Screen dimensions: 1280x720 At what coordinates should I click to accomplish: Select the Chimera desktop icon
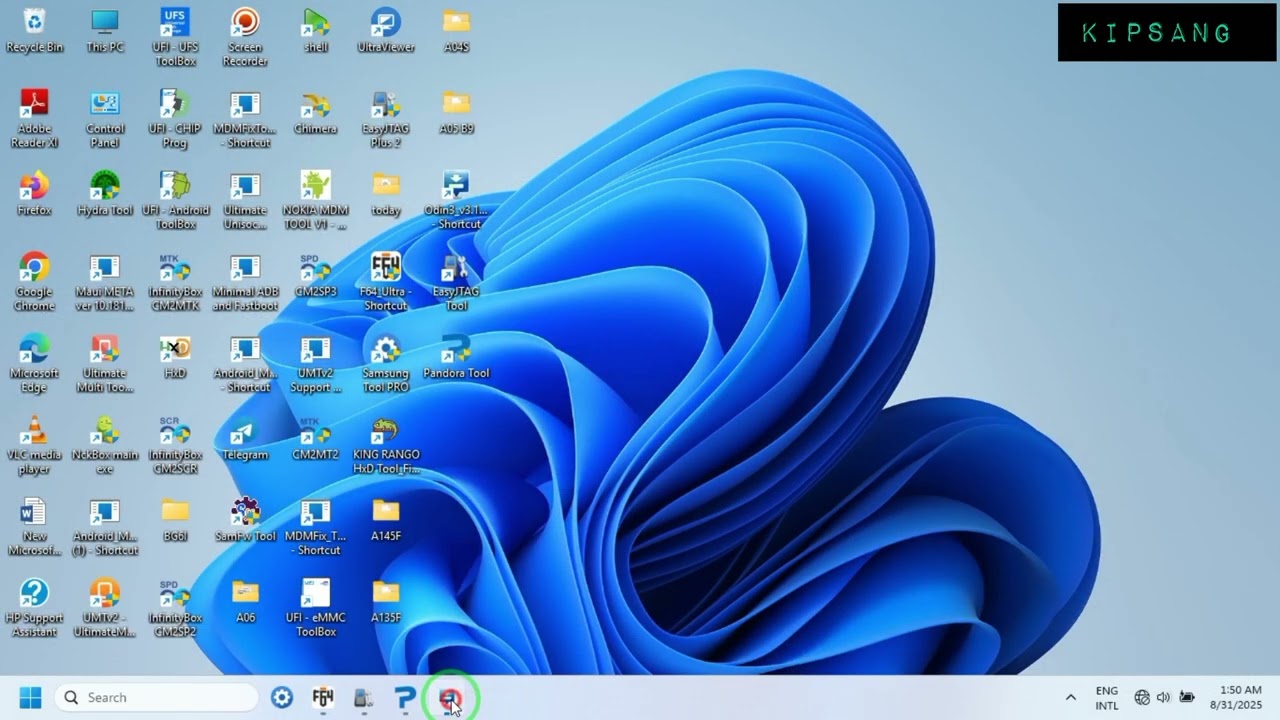(x=316, y=113)
